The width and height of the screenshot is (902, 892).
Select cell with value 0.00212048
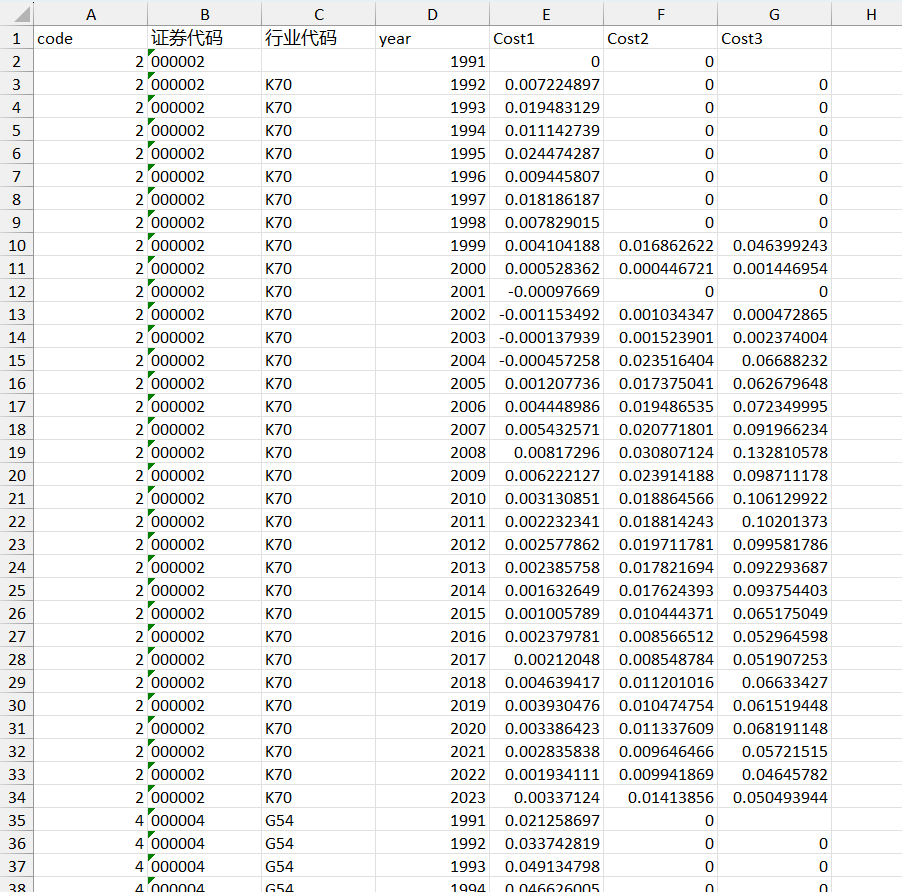click(x=546, y=660)
